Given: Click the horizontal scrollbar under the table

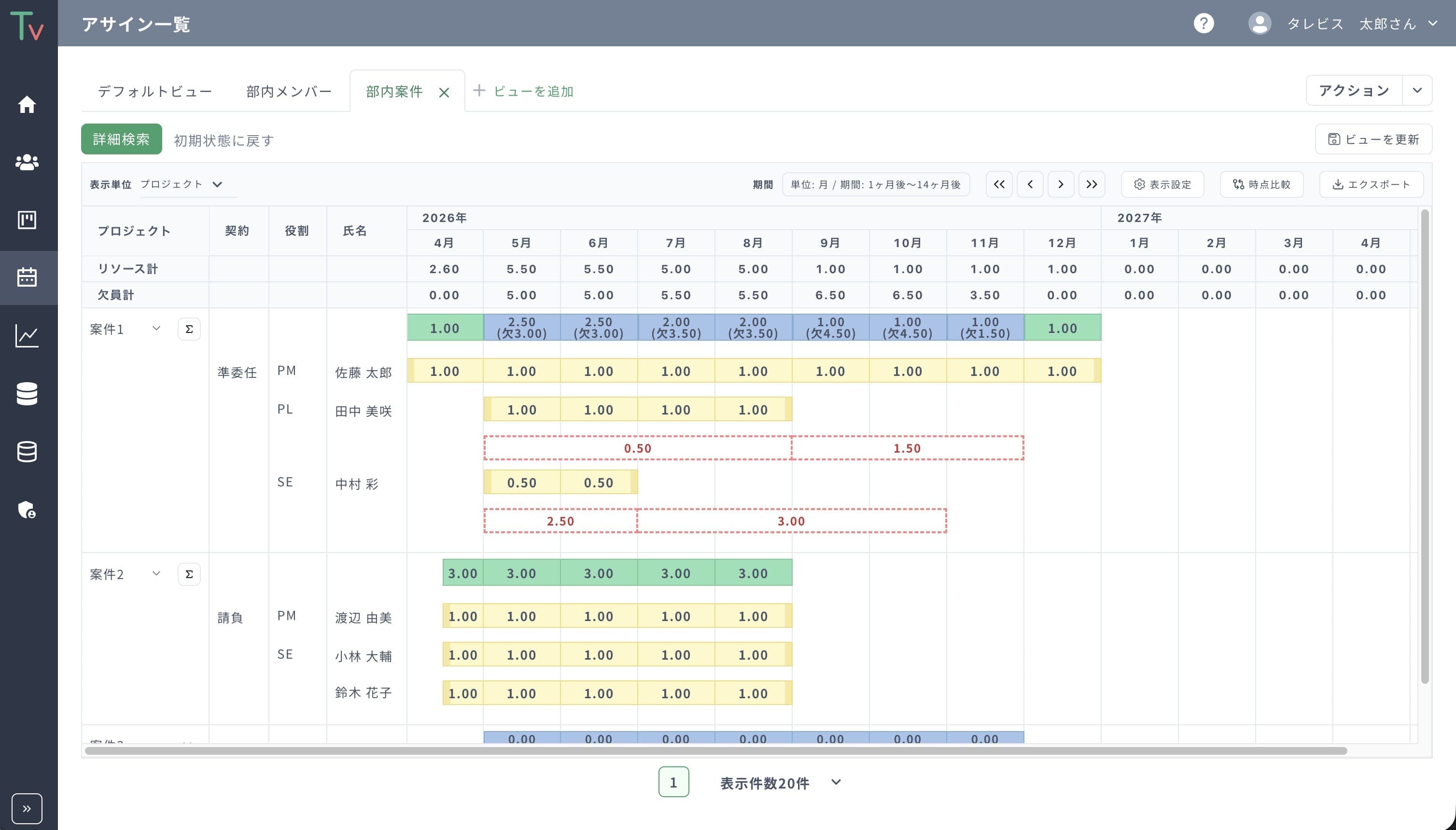Looking at the screenshot, I should coord(716,751).
